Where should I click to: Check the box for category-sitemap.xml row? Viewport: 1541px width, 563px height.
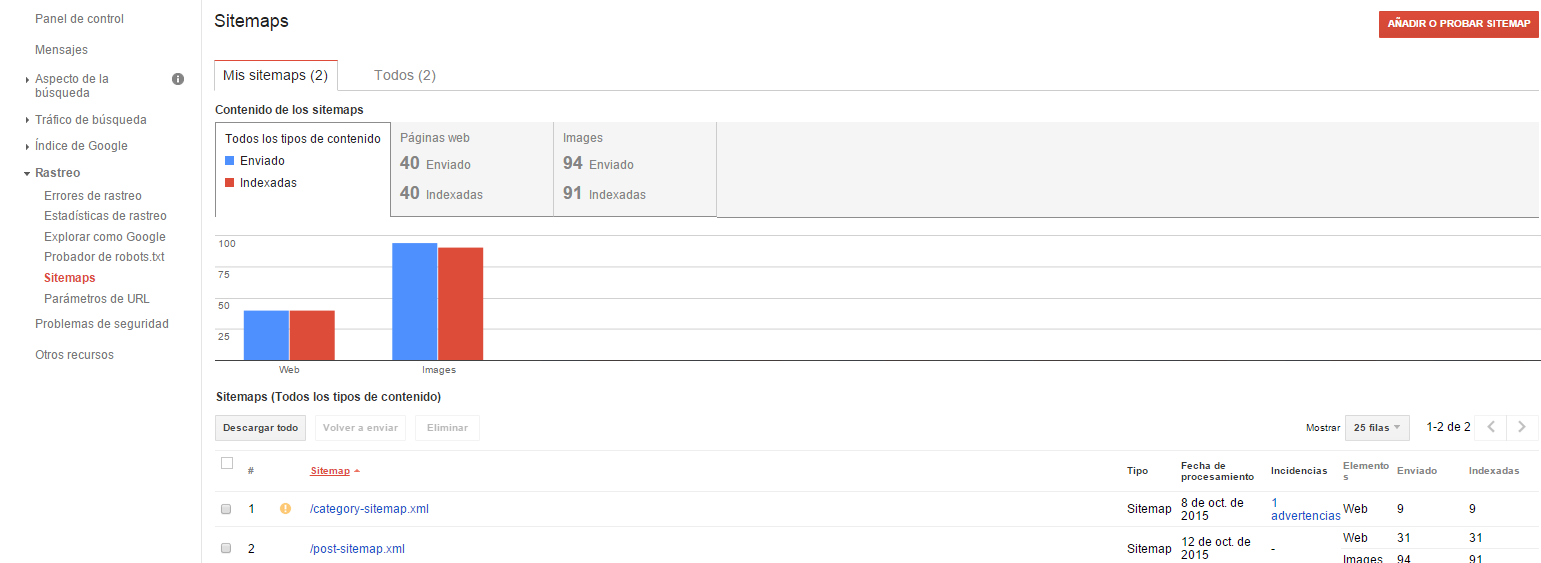[226, 509]
